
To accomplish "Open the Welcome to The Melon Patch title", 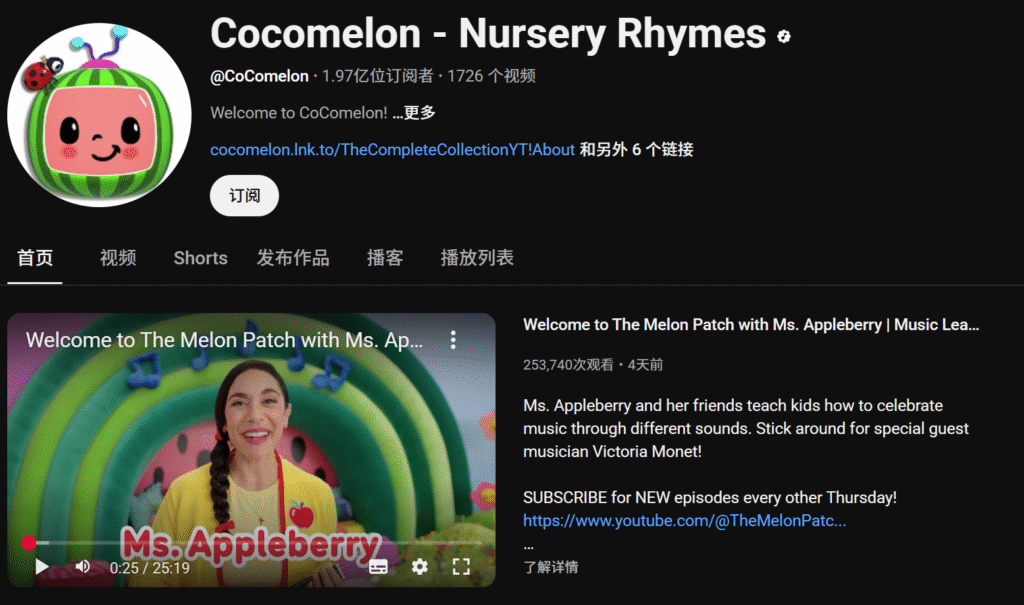I will pyautogui.click(x=751, y=325).
